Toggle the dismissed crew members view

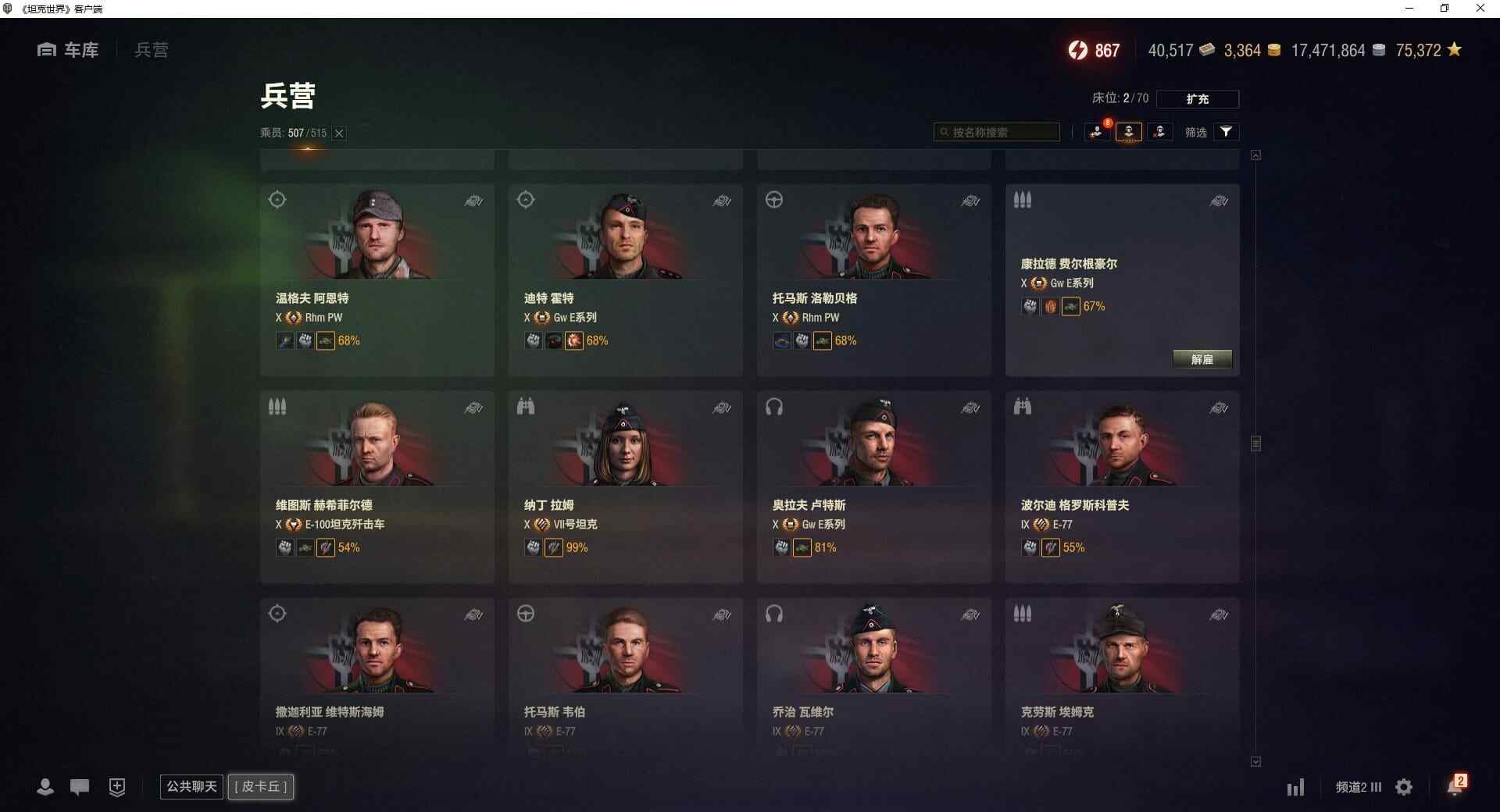[x=1159, y=132]
